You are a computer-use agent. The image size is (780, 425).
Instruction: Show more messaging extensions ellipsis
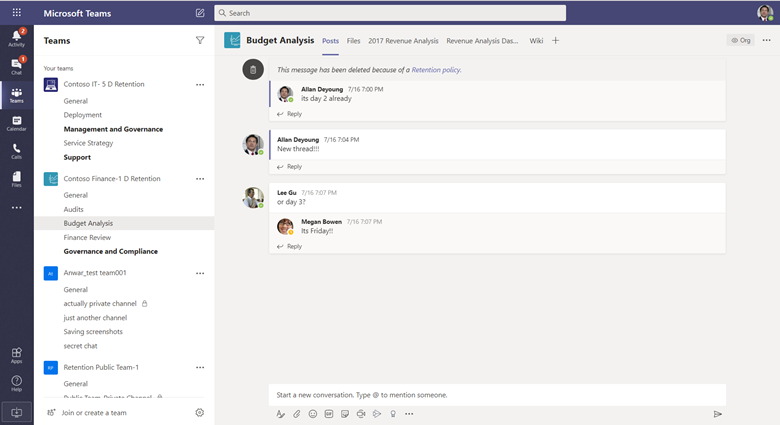tap(409, 414)
